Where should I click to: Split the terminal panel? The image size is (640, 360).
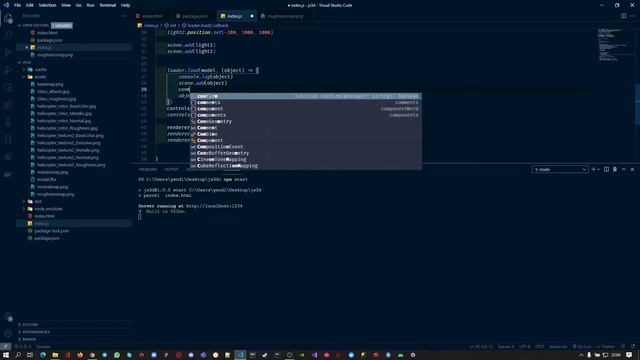click(606, 169)
